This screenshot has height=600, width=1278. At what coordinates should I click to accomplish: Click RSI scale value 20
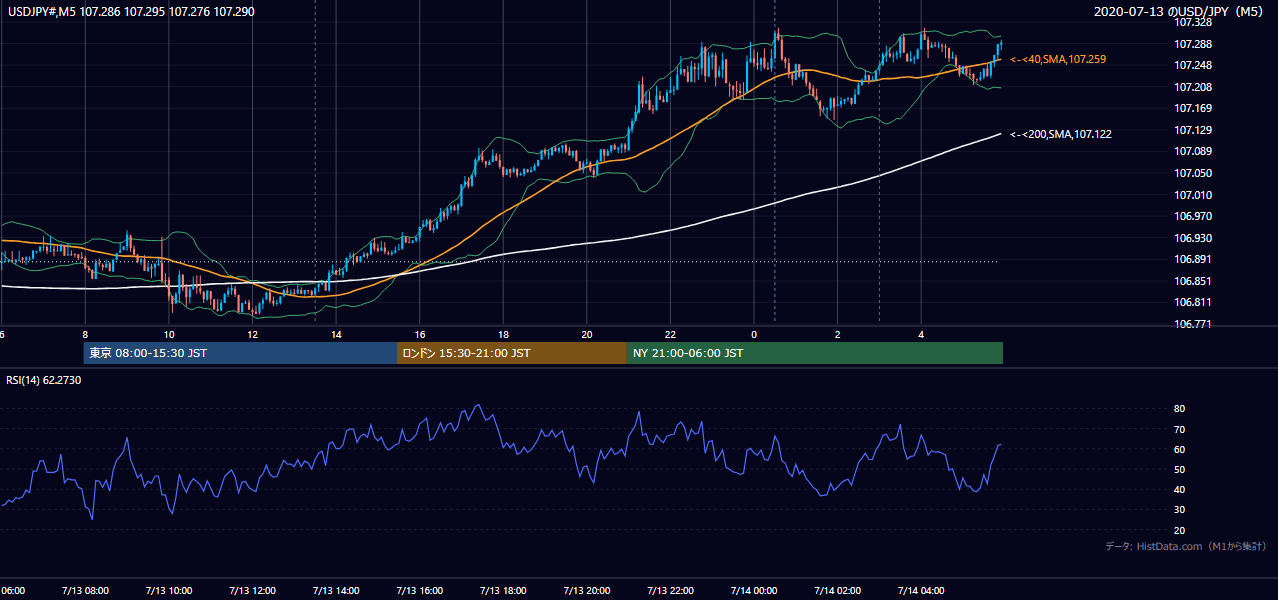click(x=1180, y=530)
